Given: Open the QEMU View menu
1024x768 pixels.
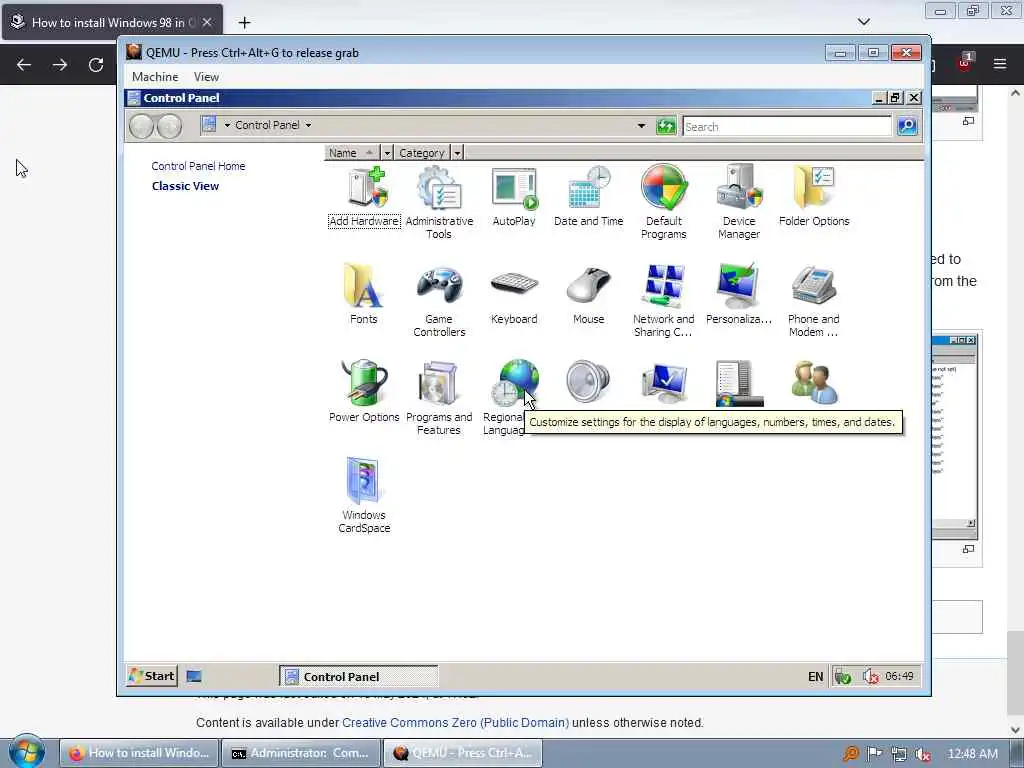Looking at the screenshot, I should (x=206, y=76).
